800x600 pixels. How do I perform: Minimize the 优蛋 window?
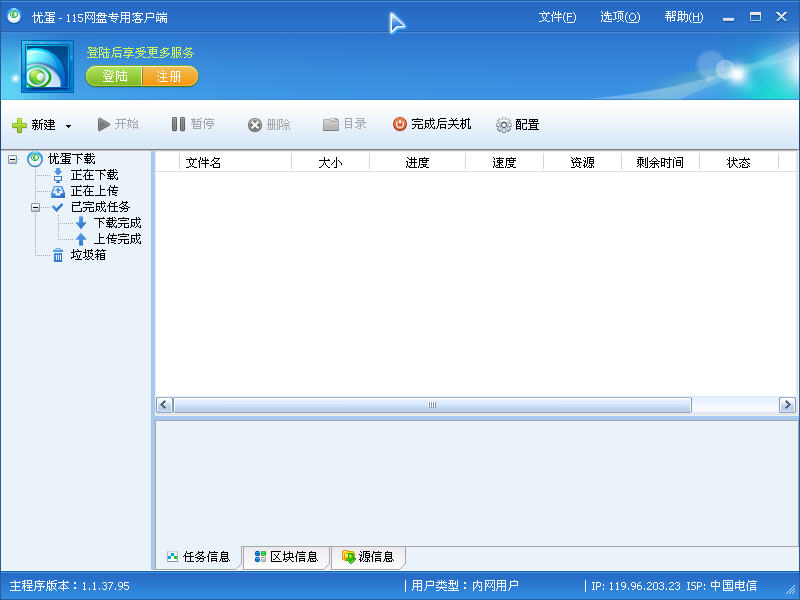(x=729, y=17)
